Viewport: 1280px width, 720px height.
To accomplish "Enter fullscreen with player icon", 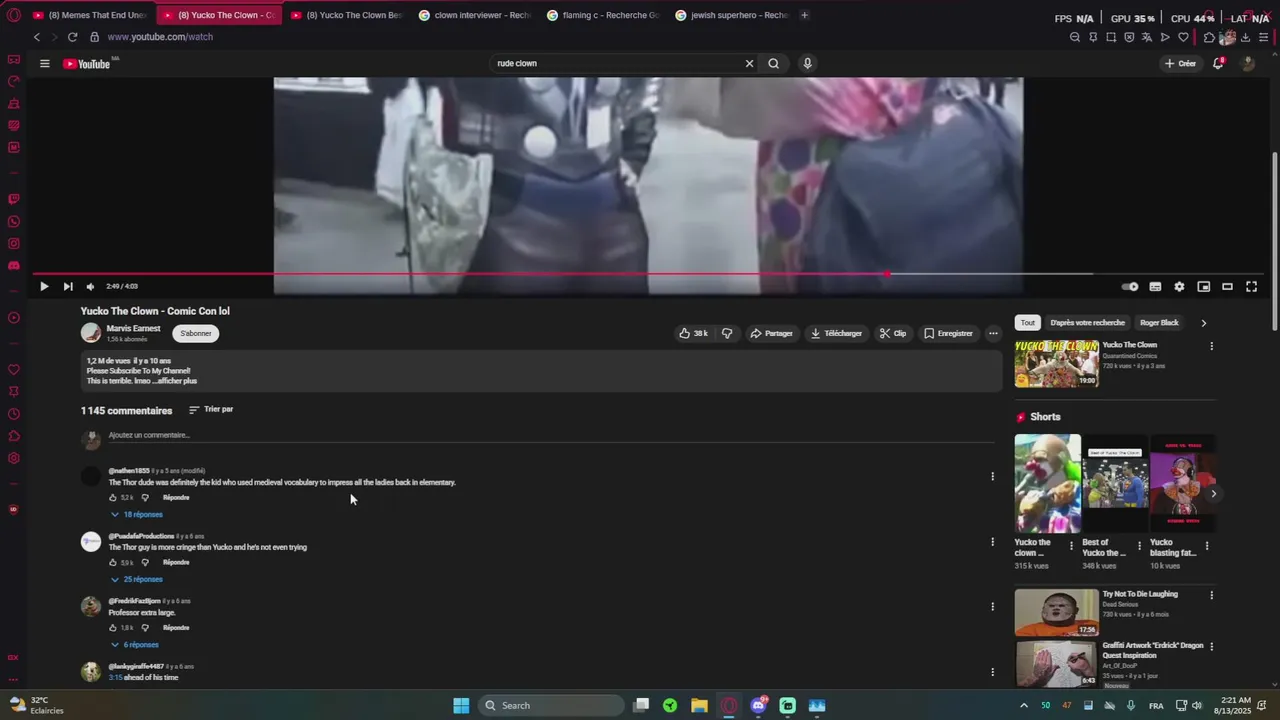I will click(x=1251, y=287).
